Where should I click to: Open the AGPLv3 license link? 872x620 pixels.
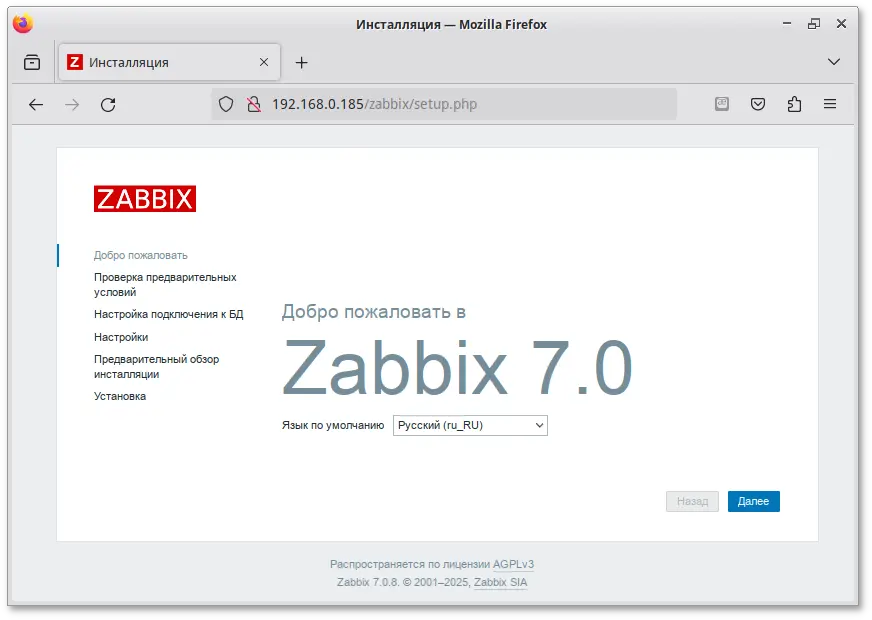click(515, 564)
